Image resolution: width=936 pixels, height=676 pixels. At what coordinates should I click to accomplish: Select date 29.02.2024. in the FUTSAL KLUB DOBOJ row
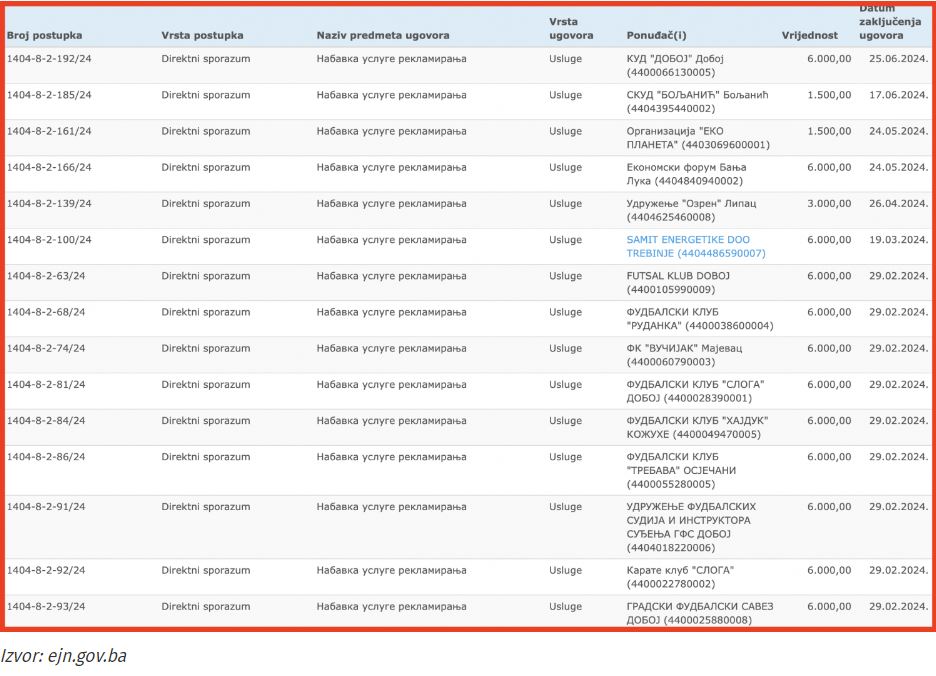[898, 276]
